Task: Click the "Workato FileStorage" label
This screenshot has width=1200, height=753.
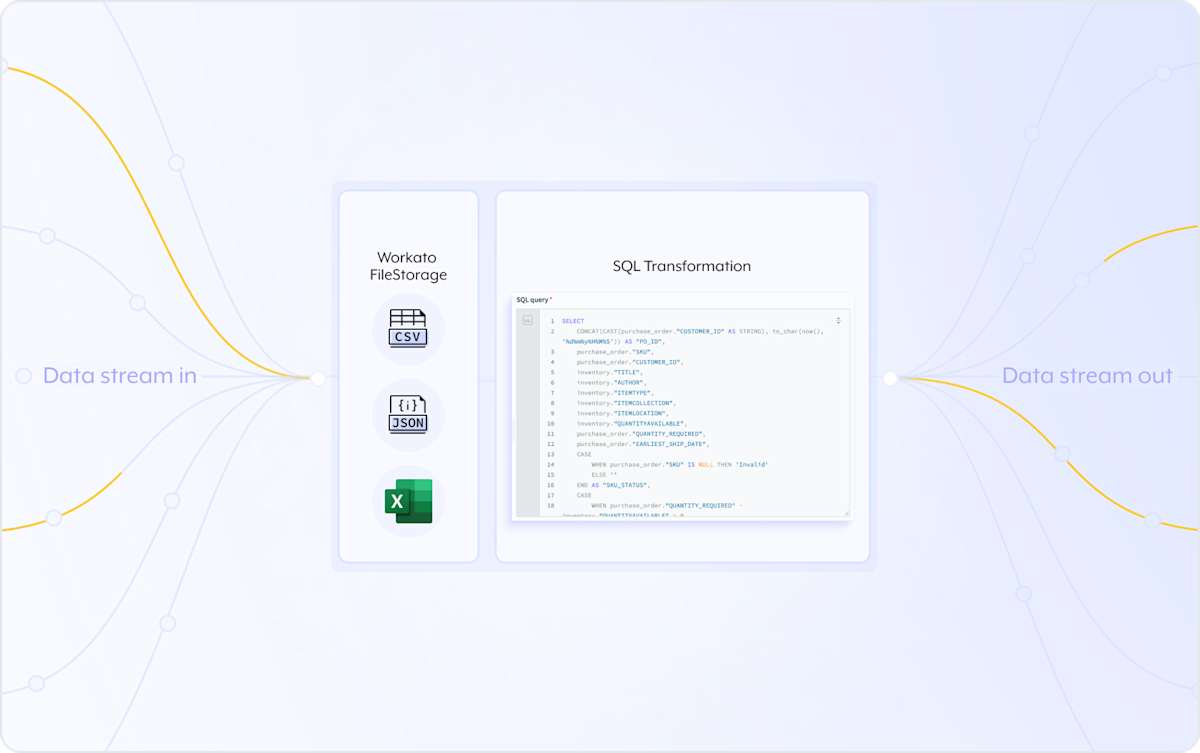Action: [x=408, y=266]
